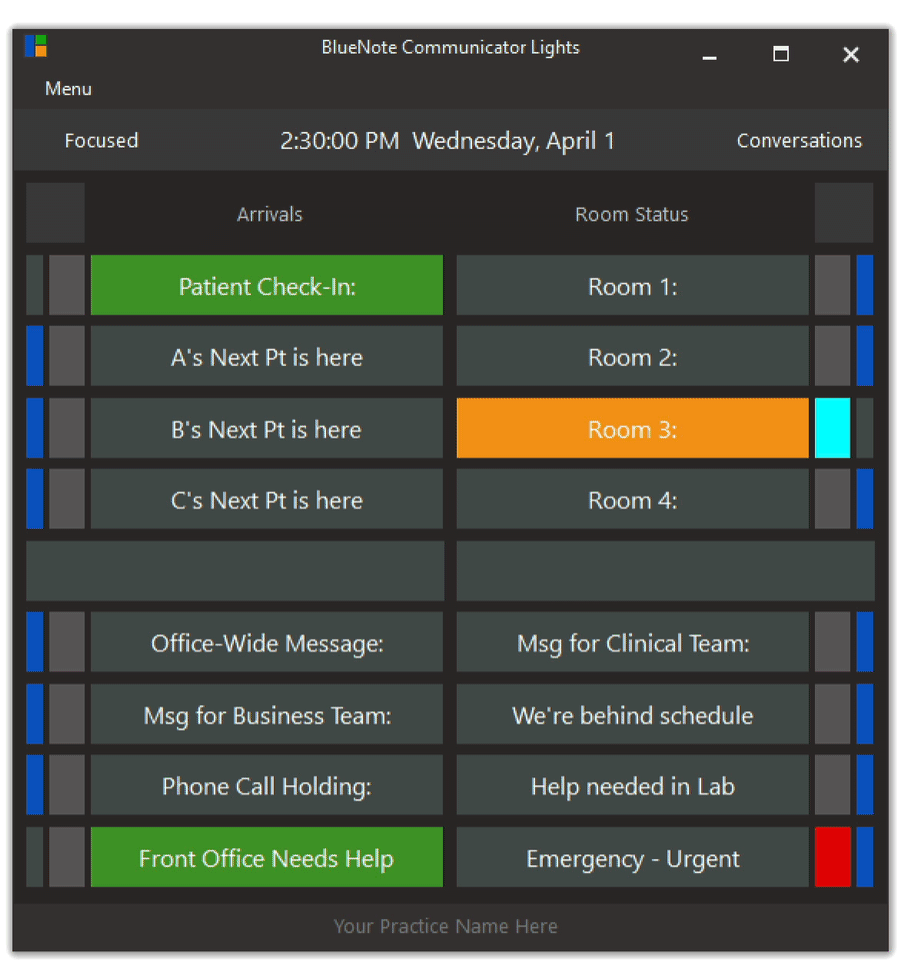
Task: Turn off the orange Room 3 light
Action: [632, 428]
